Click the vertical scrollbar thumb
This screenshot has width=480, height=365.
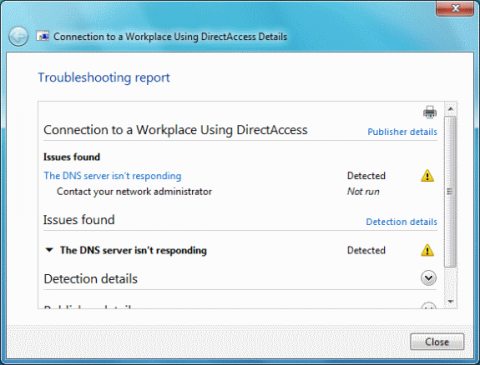pyautogui.click(x=450, y=192)
